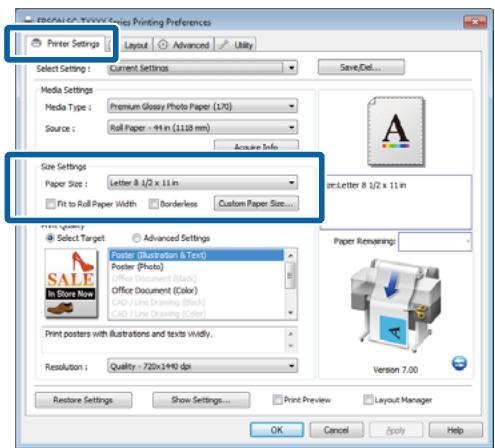Enable Fit to Roll Paper Width
The width and height of the screenshot is (495, 448).
click(x=51, y=204)
